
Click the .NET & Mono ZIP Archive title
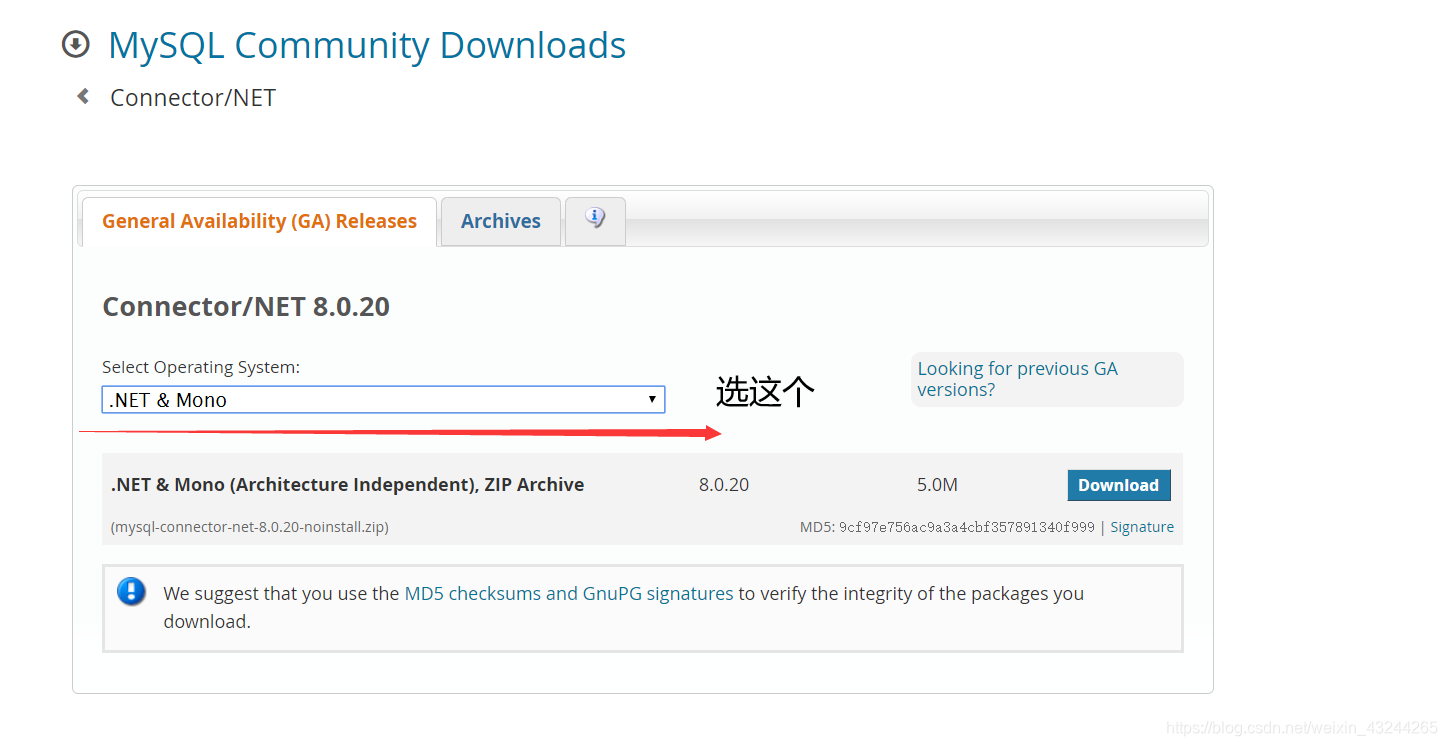point(347,485)
